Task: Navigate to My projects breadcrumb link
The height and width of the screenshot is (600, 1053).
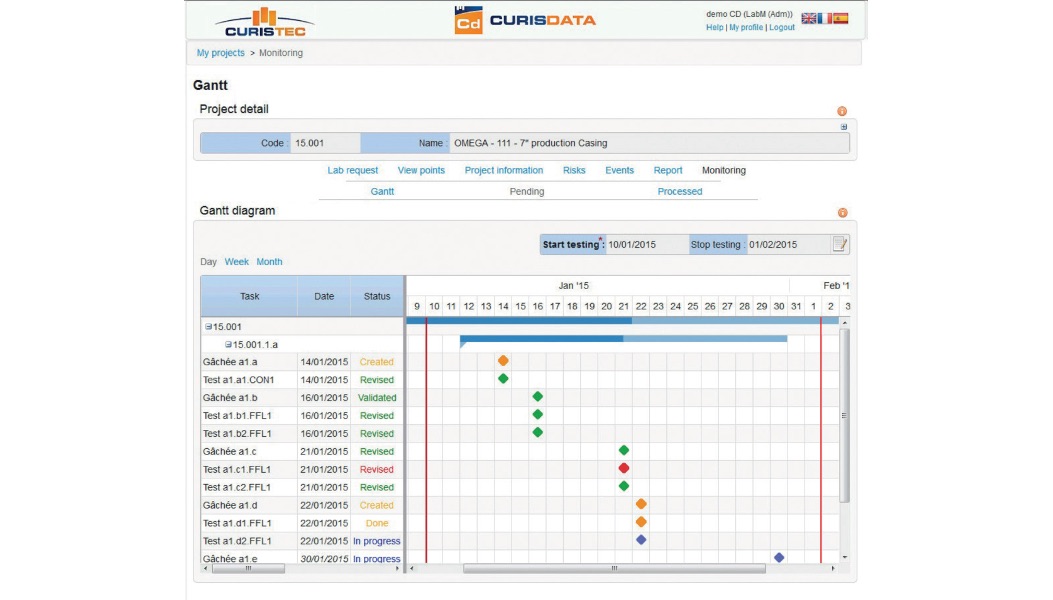Action: (x=220, y=53)
